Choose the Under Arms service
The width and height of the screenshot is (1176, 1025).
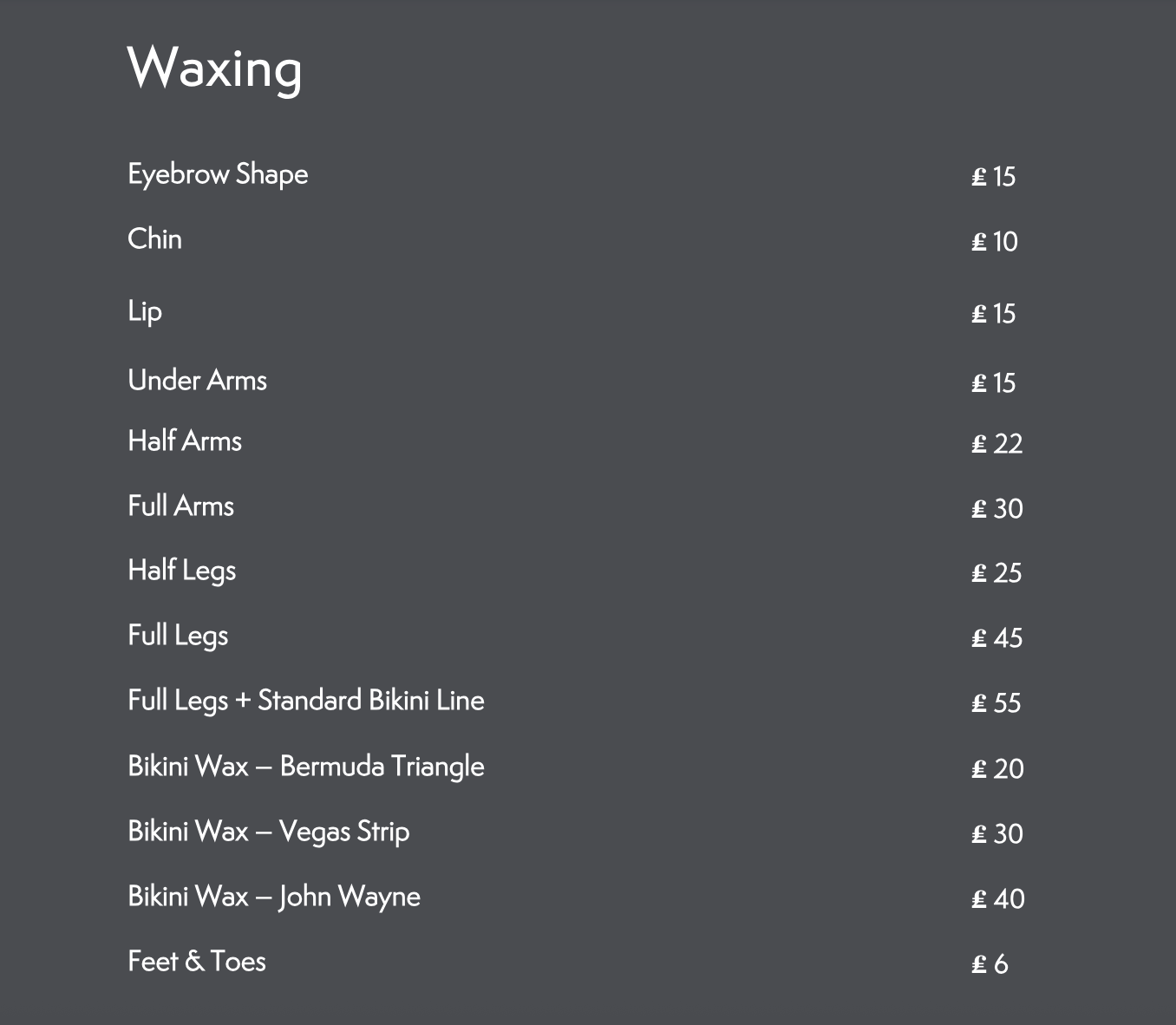(197, 381)
